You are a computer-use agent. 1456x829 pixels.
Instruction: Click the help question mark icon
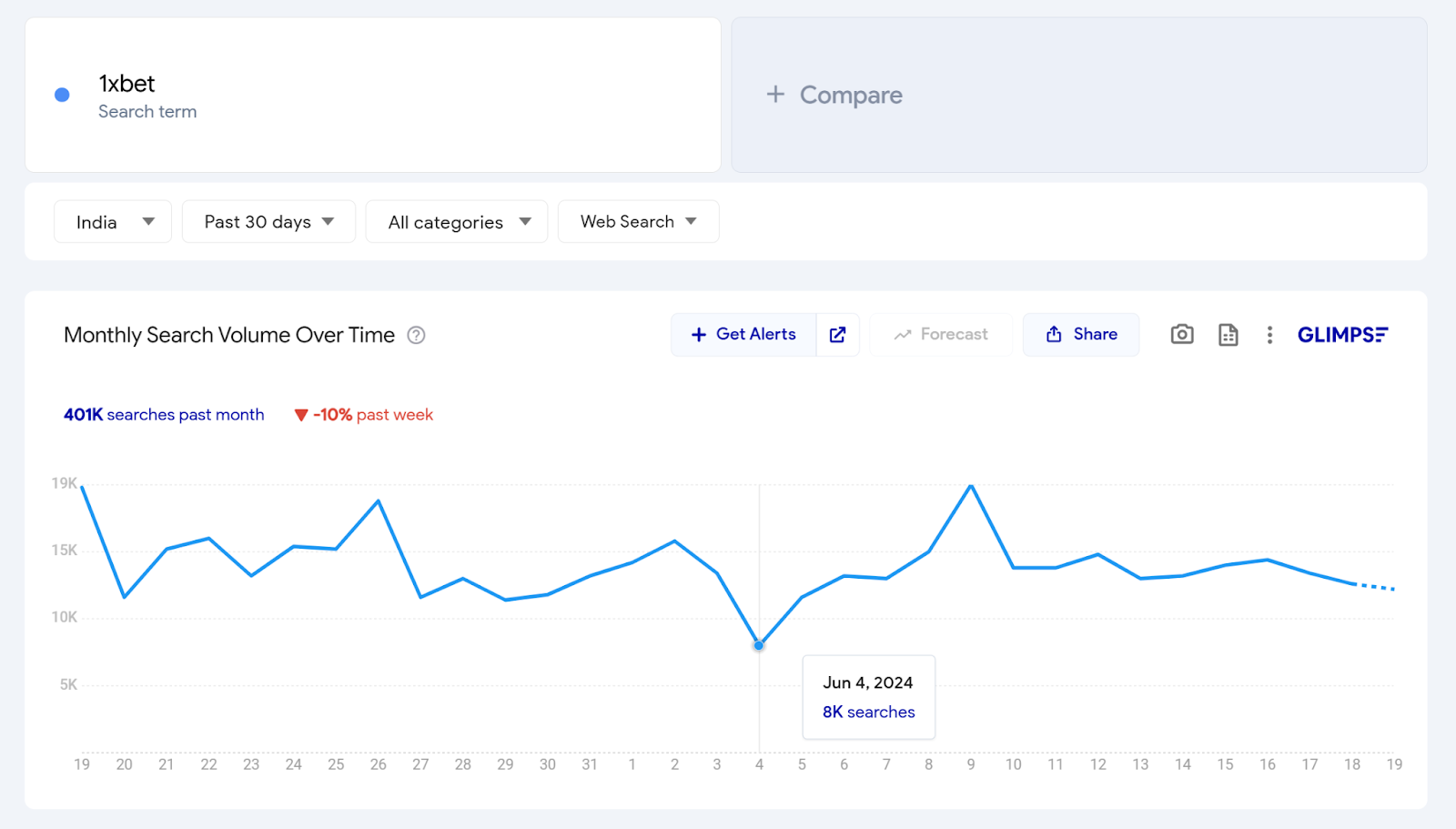coord(416,335)
